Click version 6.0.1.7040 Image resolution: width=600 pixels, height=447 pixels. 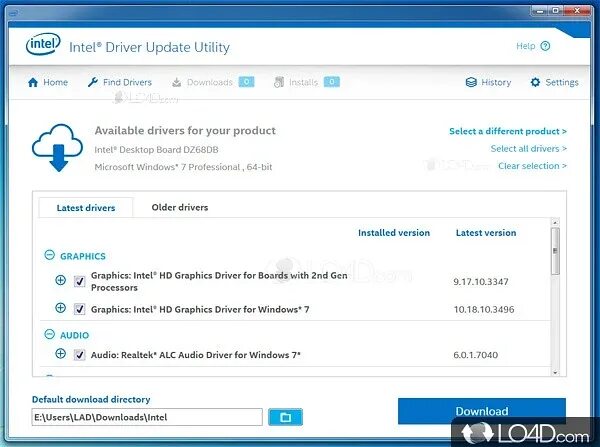(x=476, y=355)
